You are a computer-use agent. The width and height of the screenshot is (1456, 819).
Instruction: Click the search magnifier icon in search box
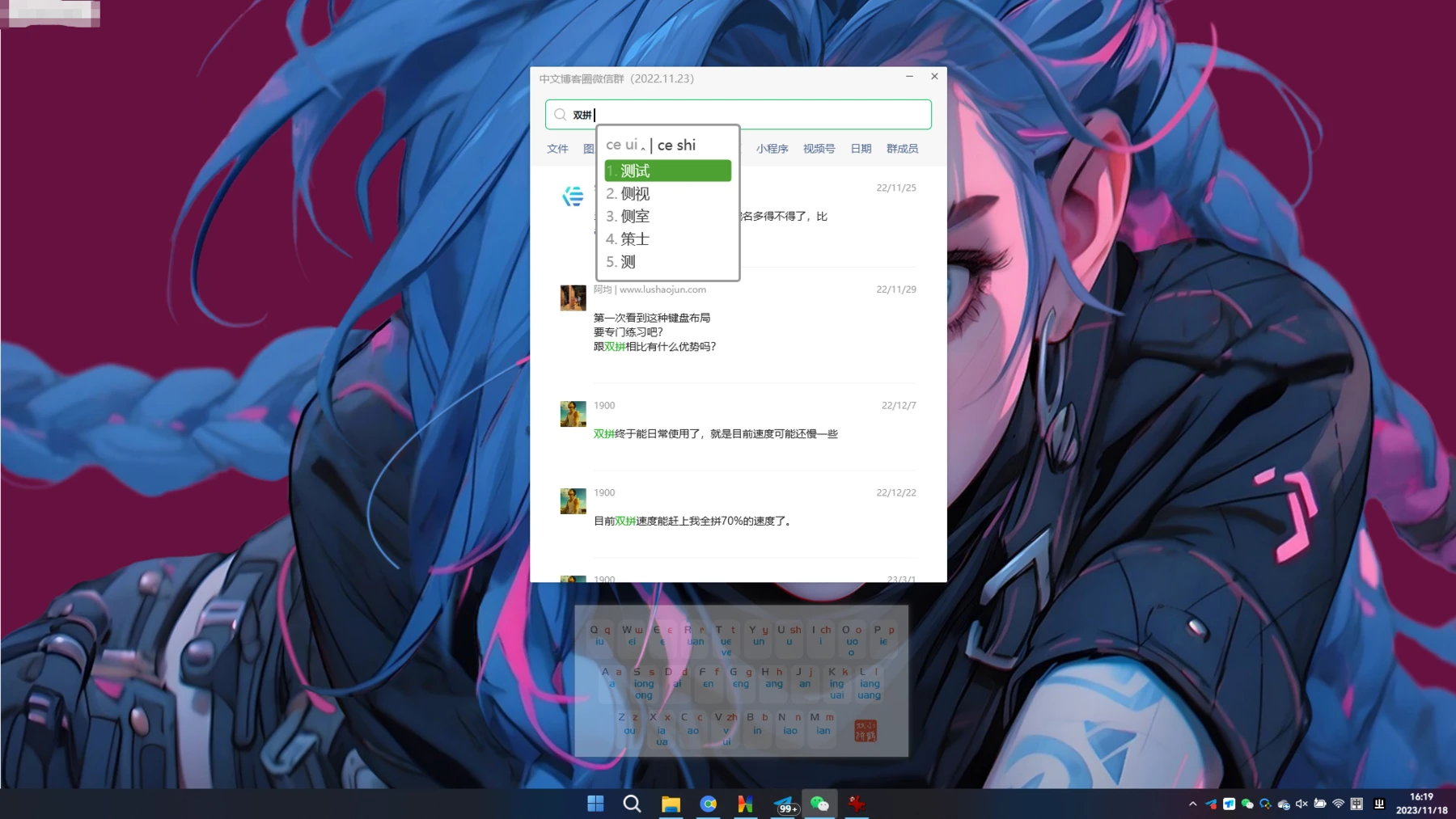[x=561, y=115]
